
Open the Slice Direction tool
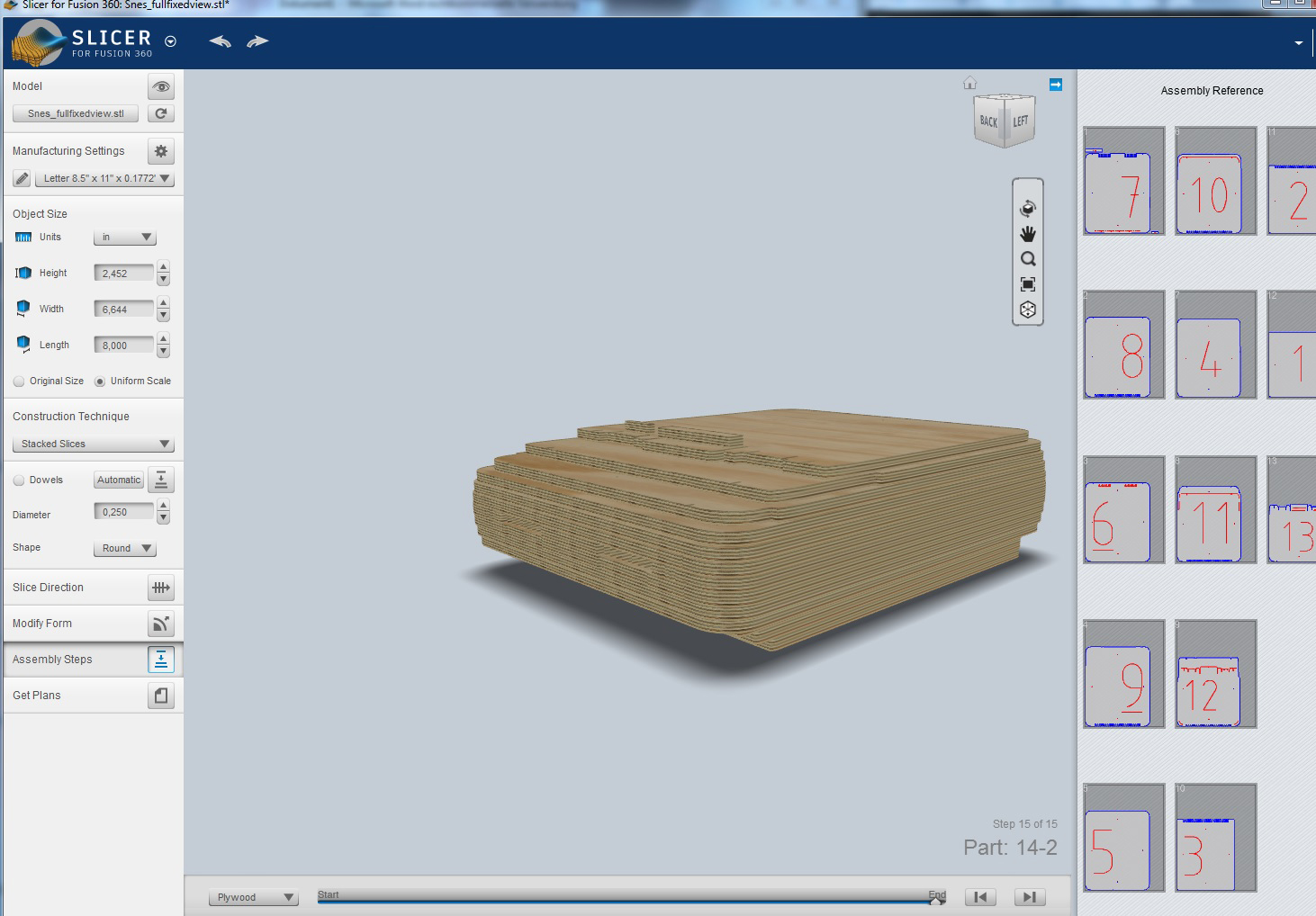(x=160, y=587)
